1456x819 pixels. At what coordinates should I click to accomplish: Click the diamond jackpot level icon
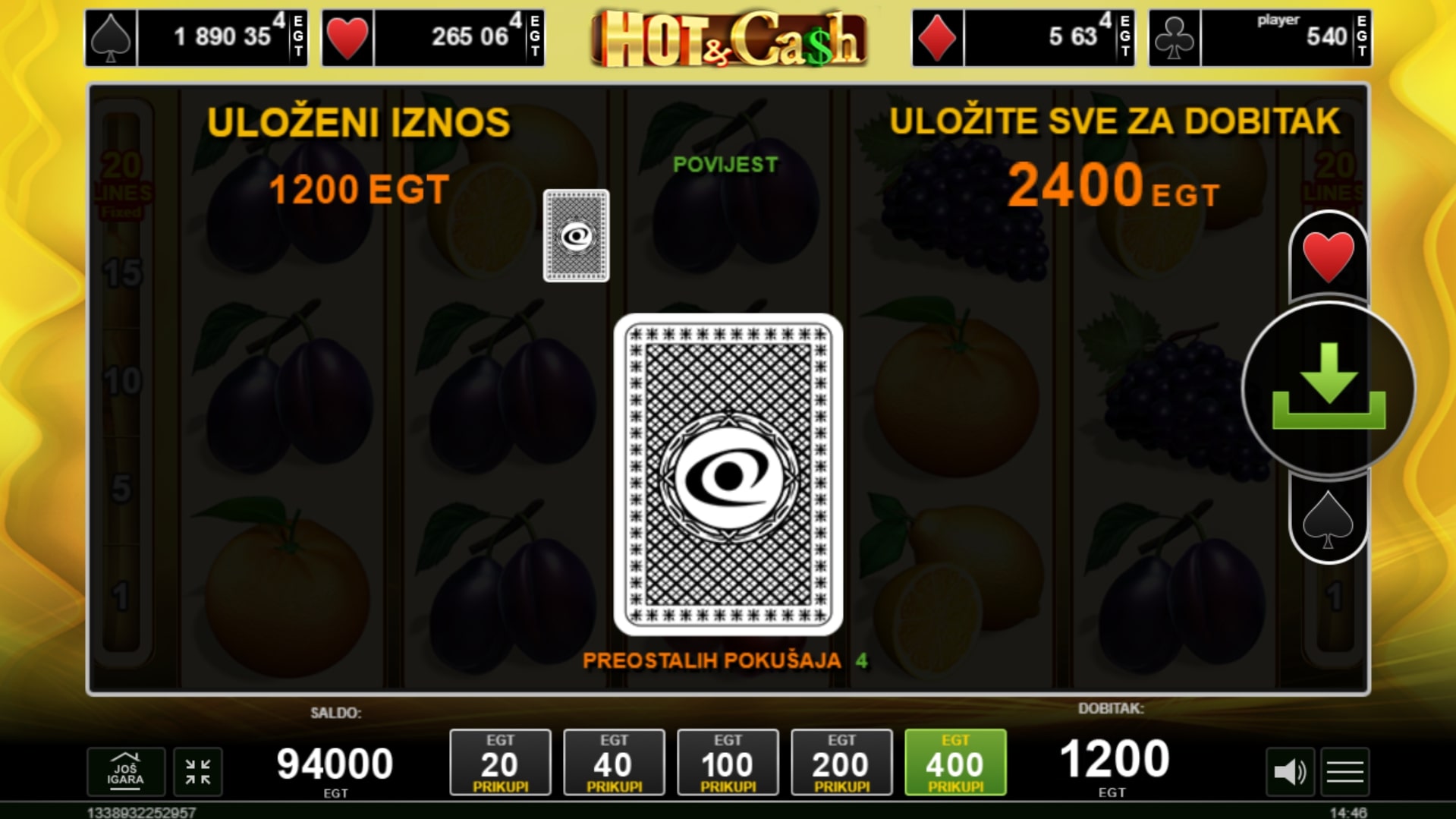(938, 38)
